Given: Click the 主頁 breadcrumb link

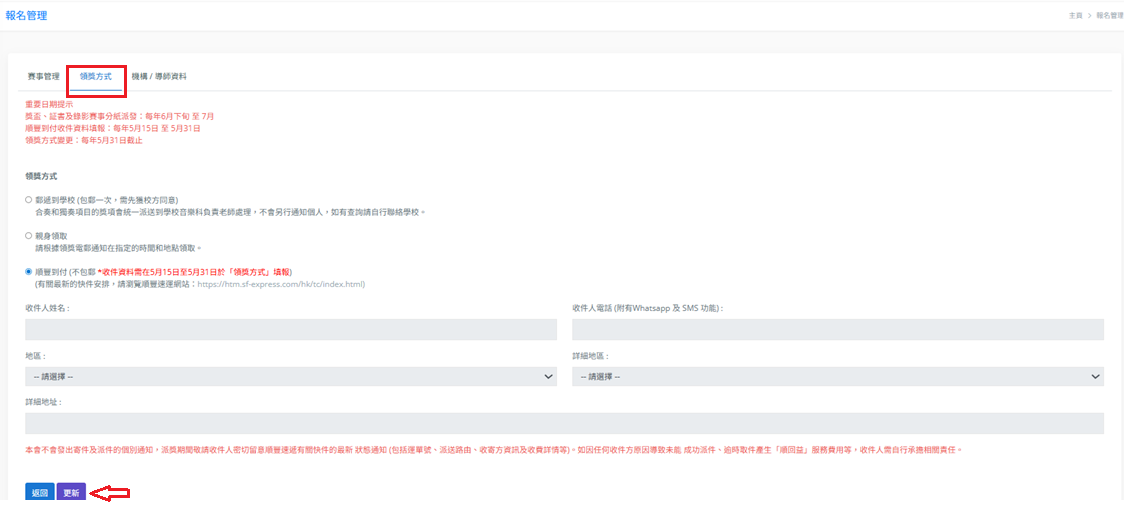Looking at the screenshot, I should click(x=1075, y=15).
